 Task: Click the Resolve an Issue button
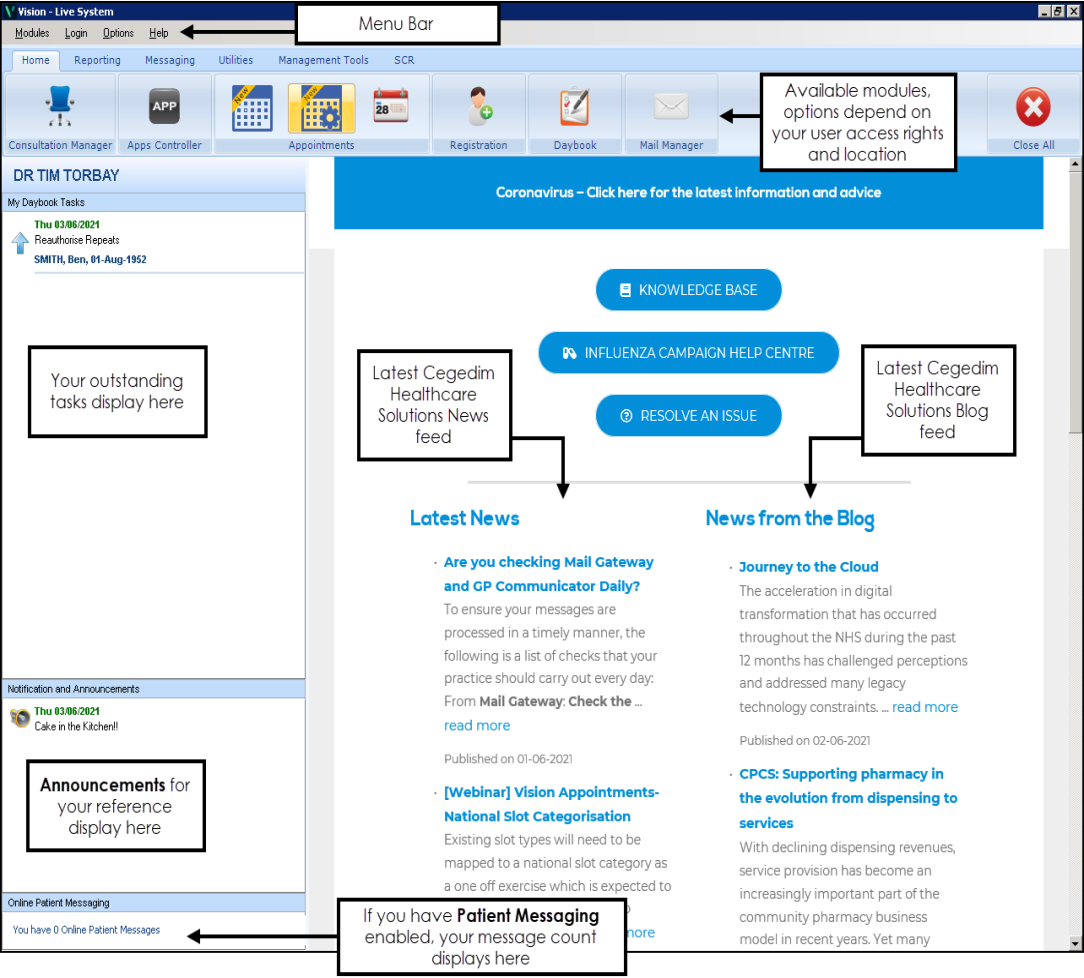(x=689, y=415)
